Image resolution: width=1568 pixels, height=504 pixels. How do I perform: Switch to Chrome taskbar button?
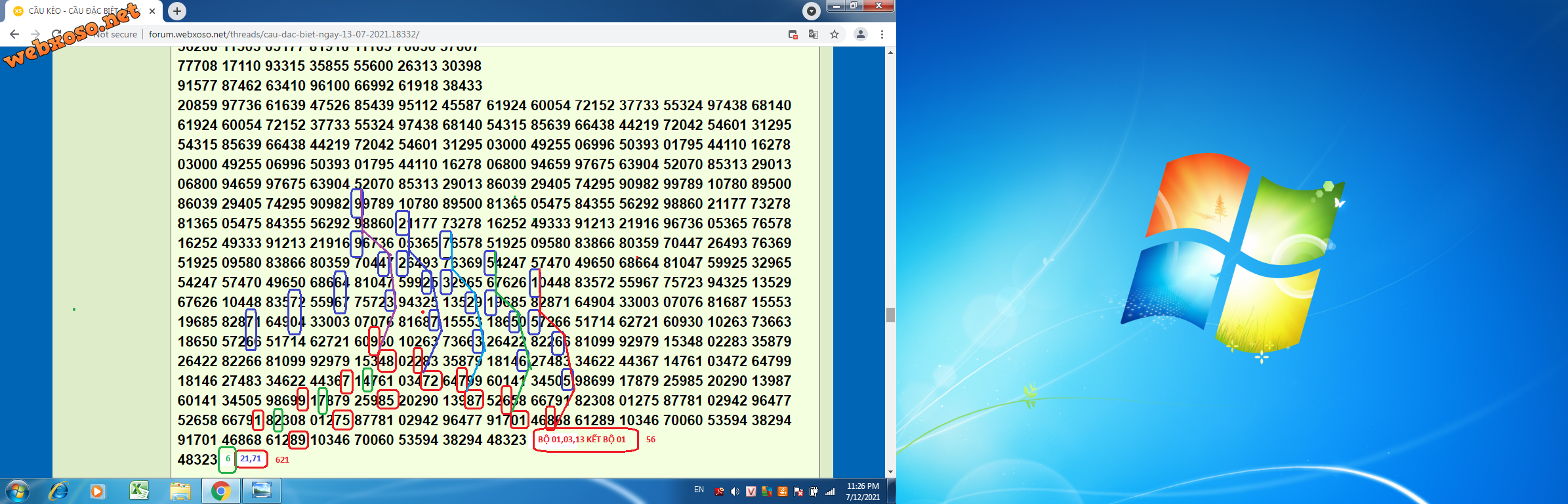coord(221,491)
